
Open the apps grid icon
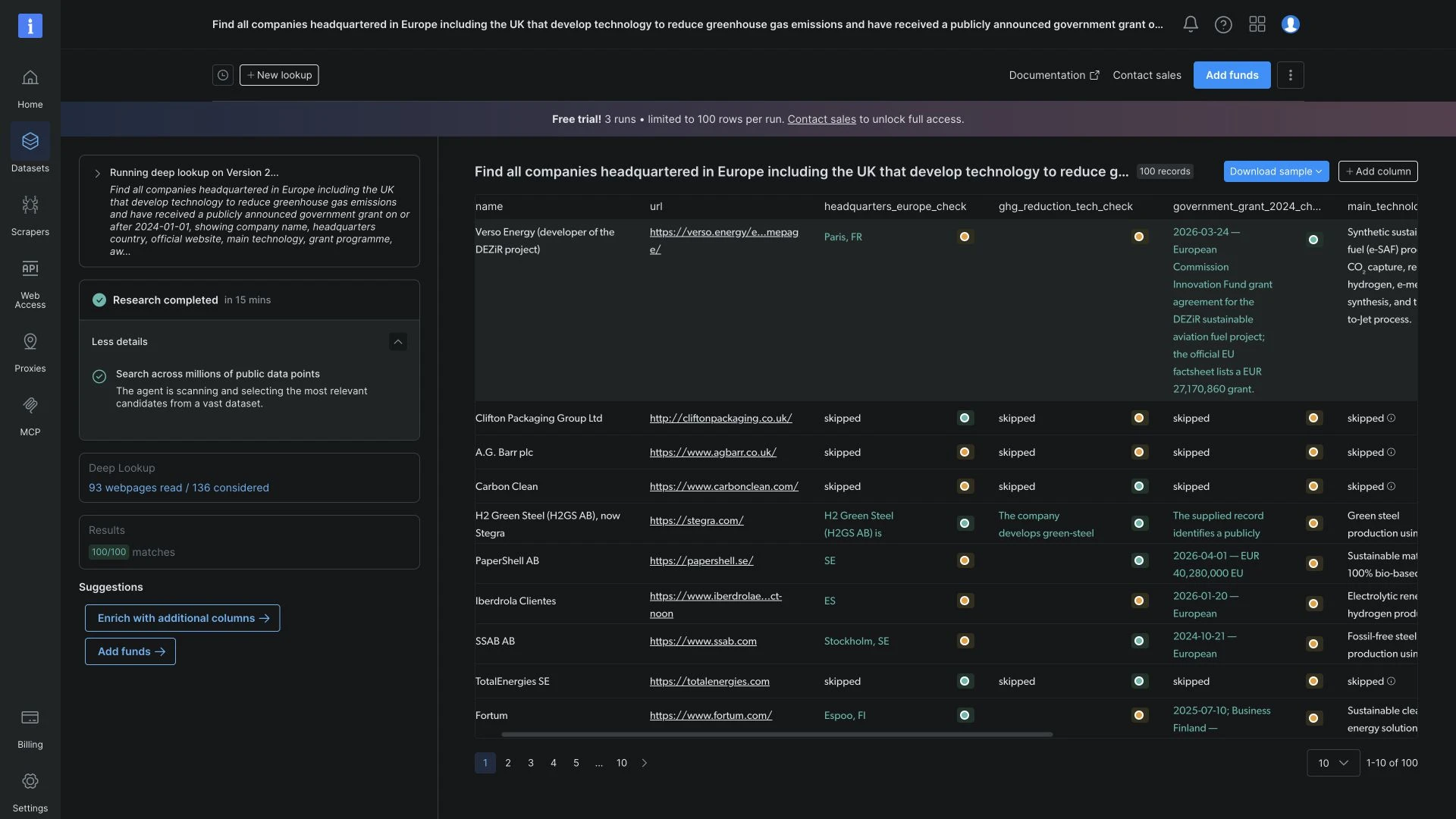[1257, 24]
